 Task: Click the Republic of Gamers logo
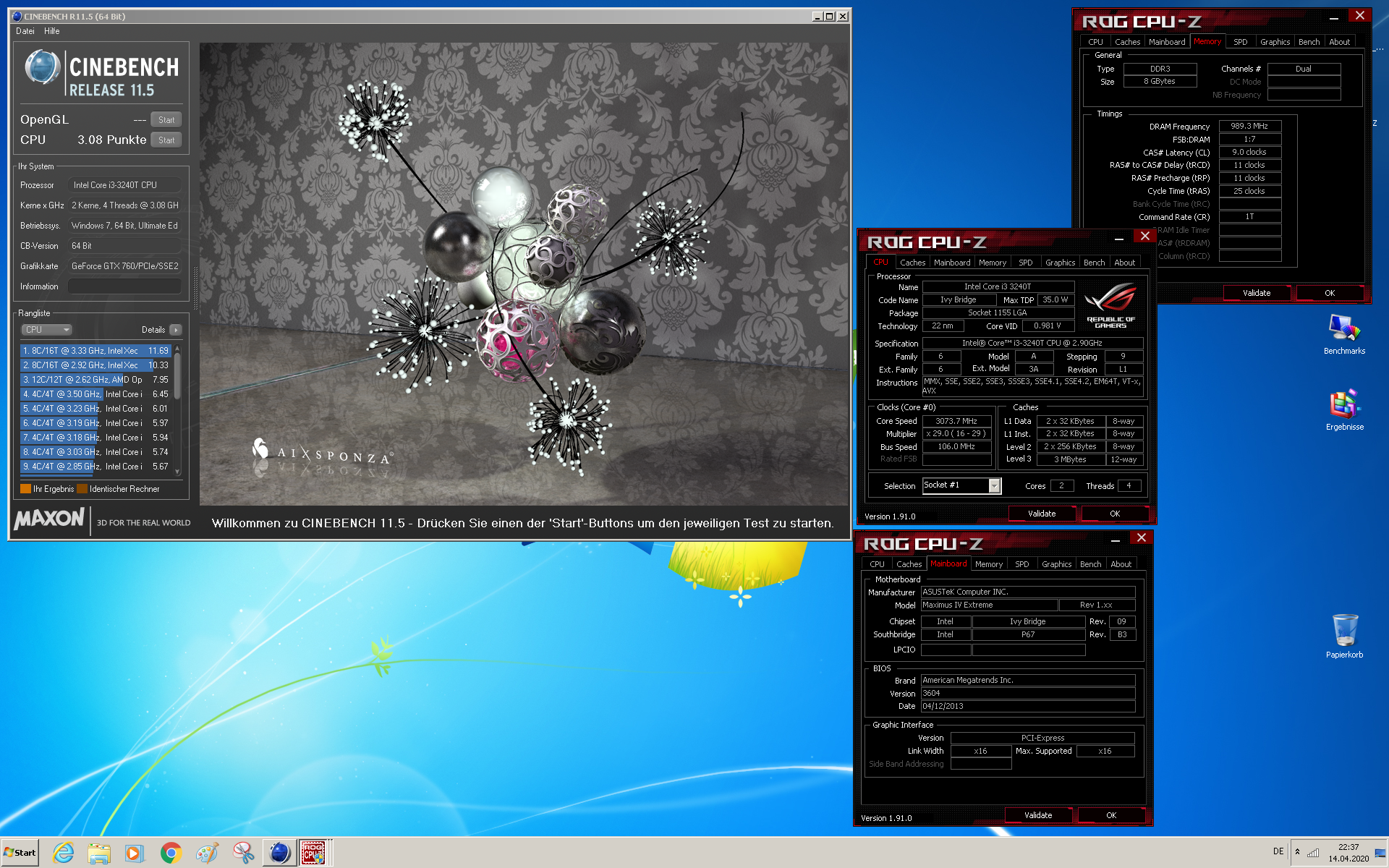click(1110, 306)
